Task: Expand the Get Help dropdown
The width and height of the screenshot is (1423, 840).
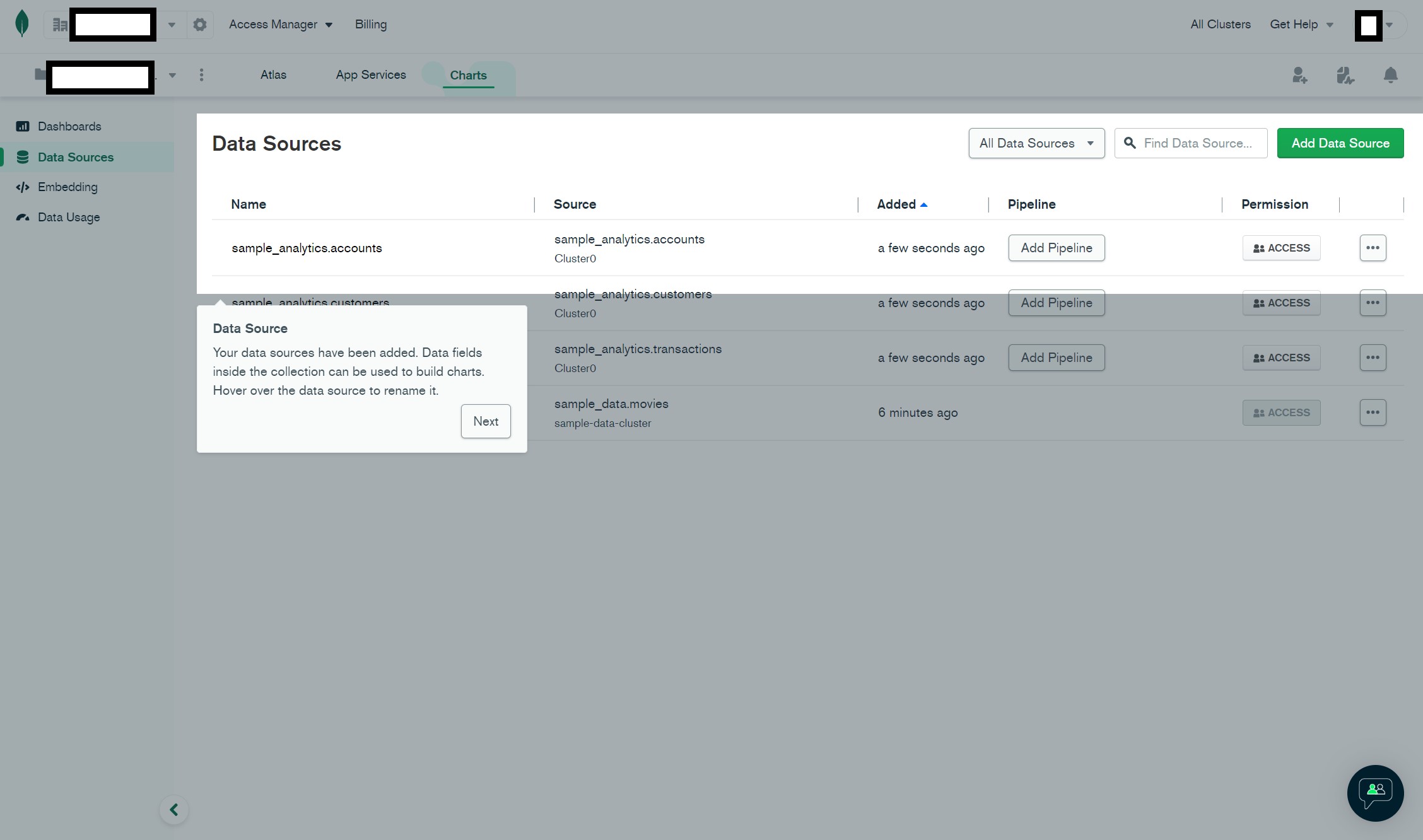Action: click(1301, 25)
